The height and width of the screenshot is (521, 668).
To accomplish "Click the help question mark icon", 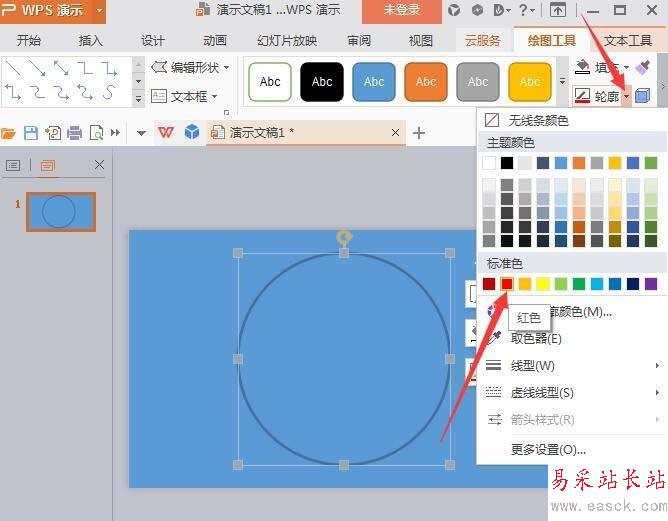I will (x=523, y=9).
